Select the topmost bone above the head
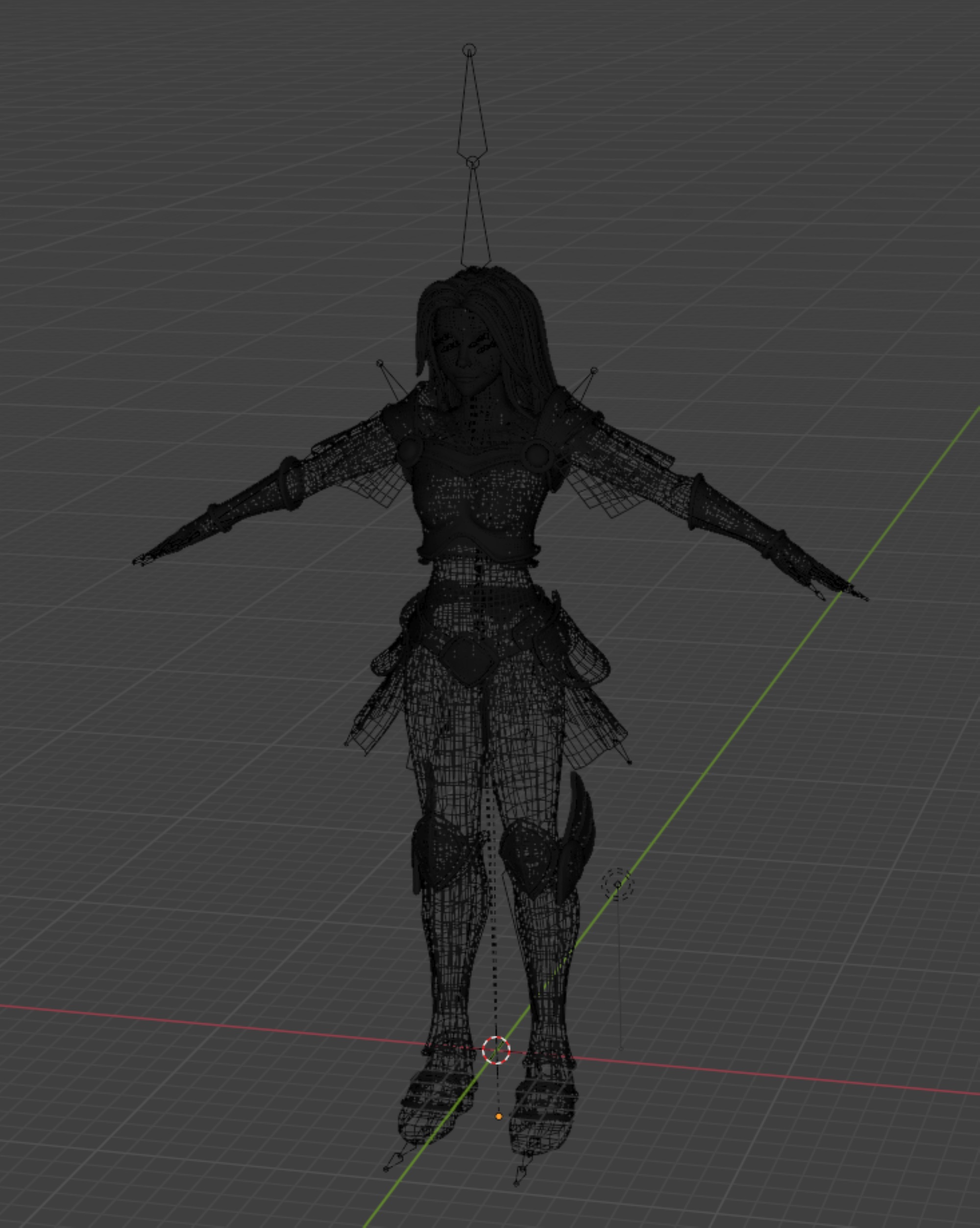This screenshot has height=1228, width=980. click(x=472, y=103)
